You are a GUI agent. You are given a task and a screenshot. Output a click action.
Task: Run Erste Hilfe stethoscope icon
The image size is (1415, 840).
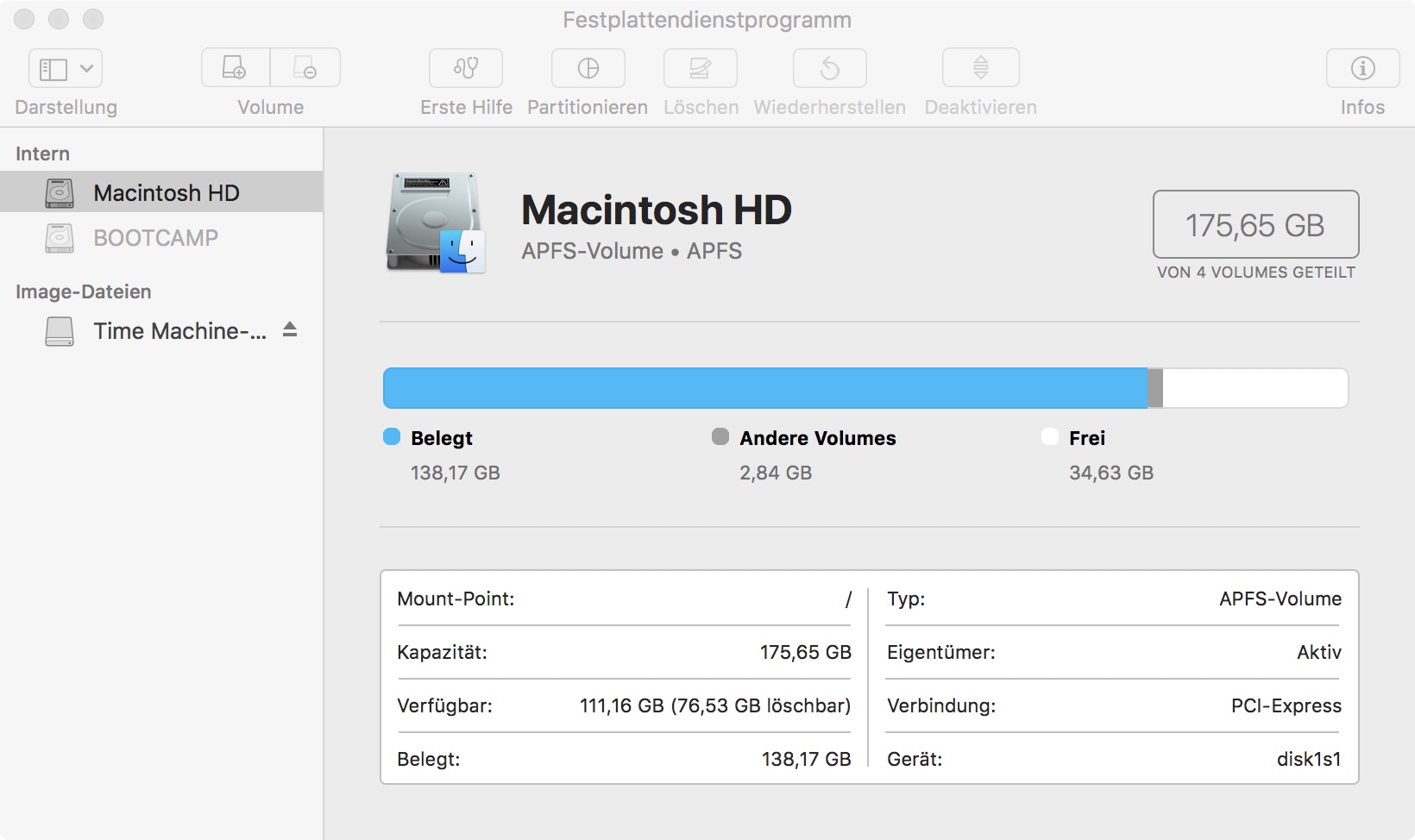[466, 68]
